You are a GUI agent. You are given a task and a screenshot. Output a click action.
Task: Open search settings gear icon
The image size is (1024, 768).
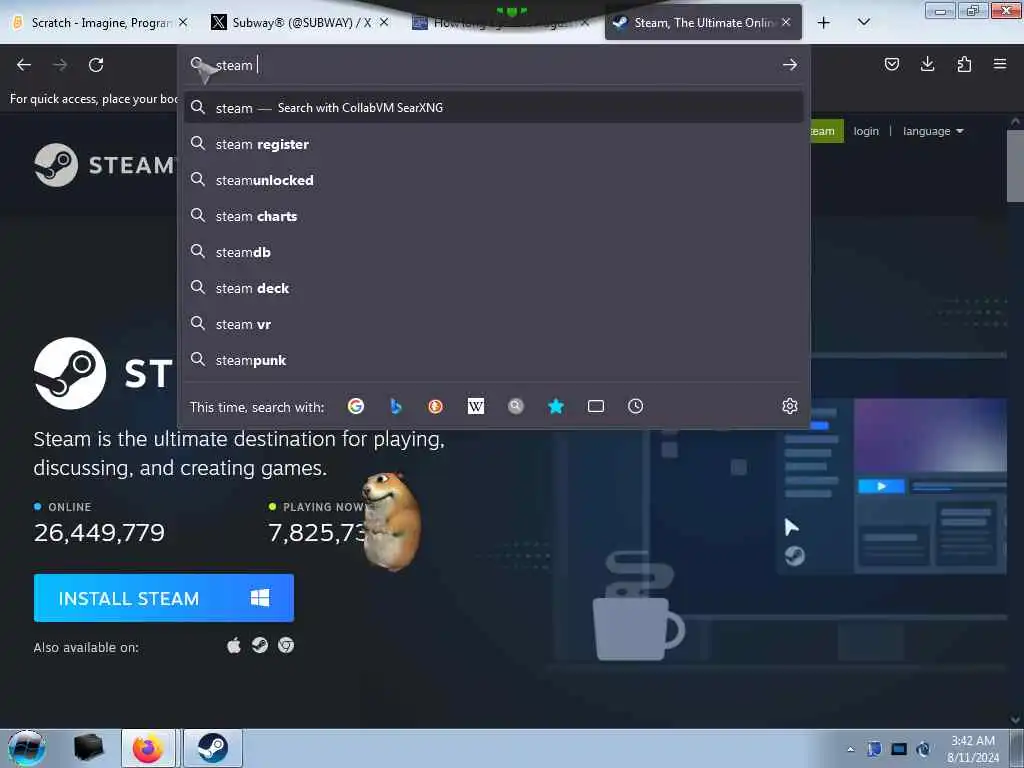point(790,406)
